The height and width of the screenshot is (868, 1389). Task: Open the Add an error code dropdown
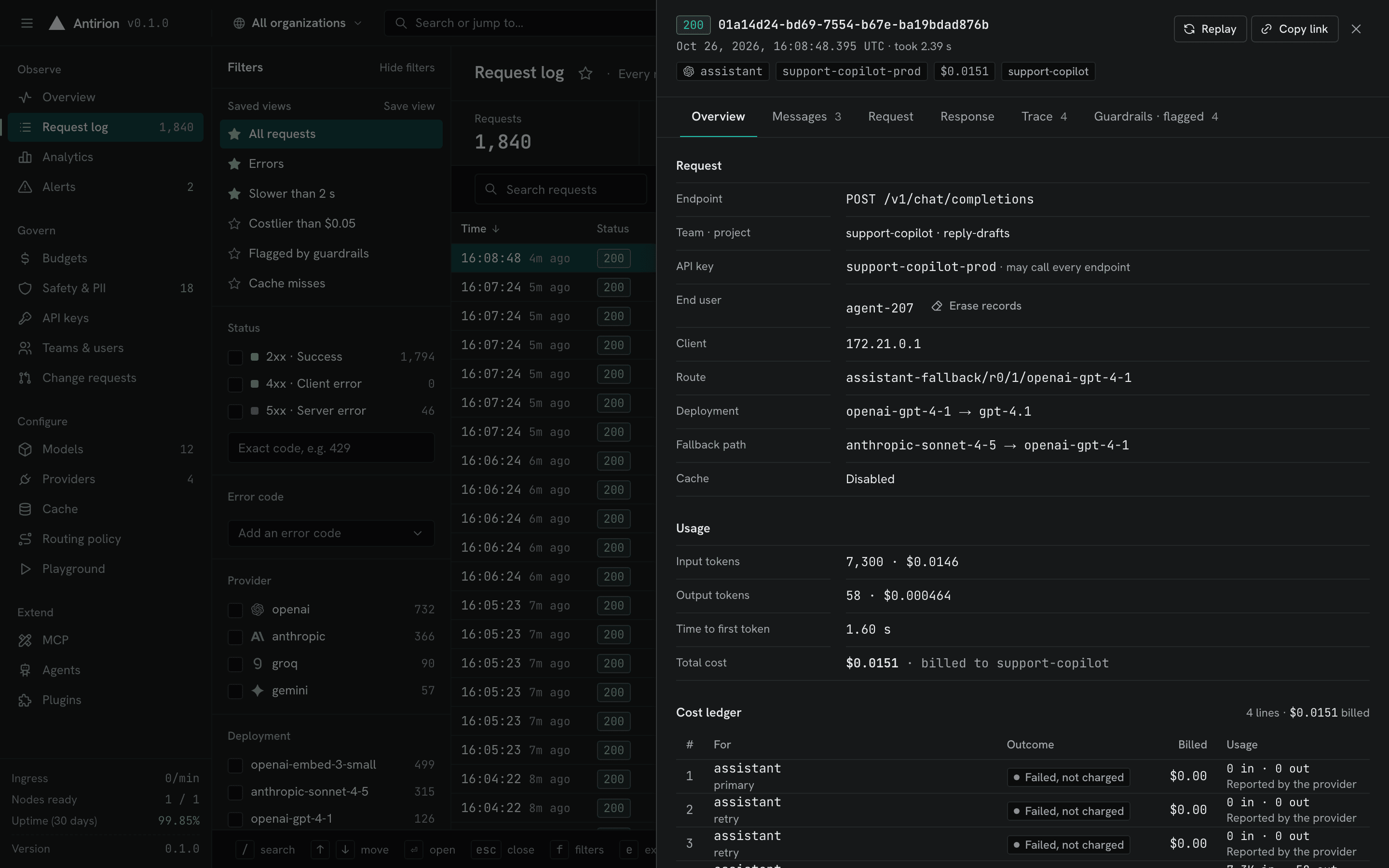coord(331,533)
